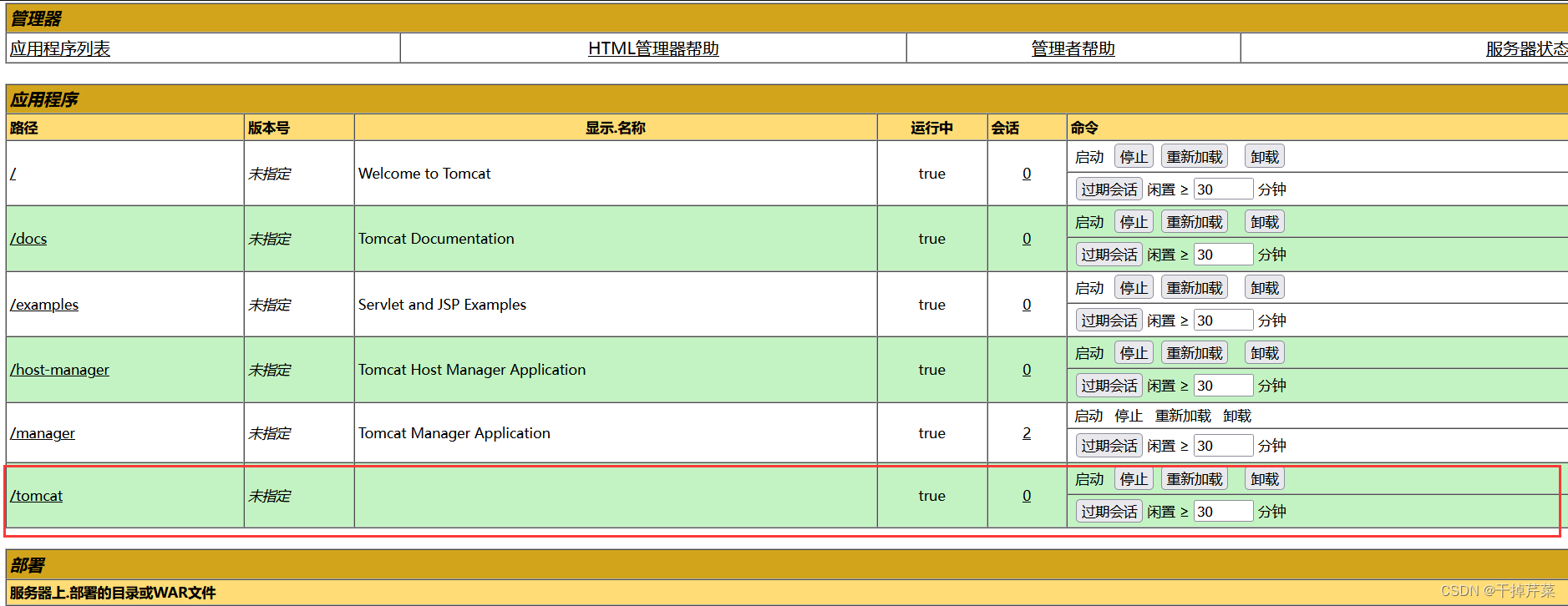Click the 版本号 column header
This screenshot has height=606, width=1568.
pos(299,128)
